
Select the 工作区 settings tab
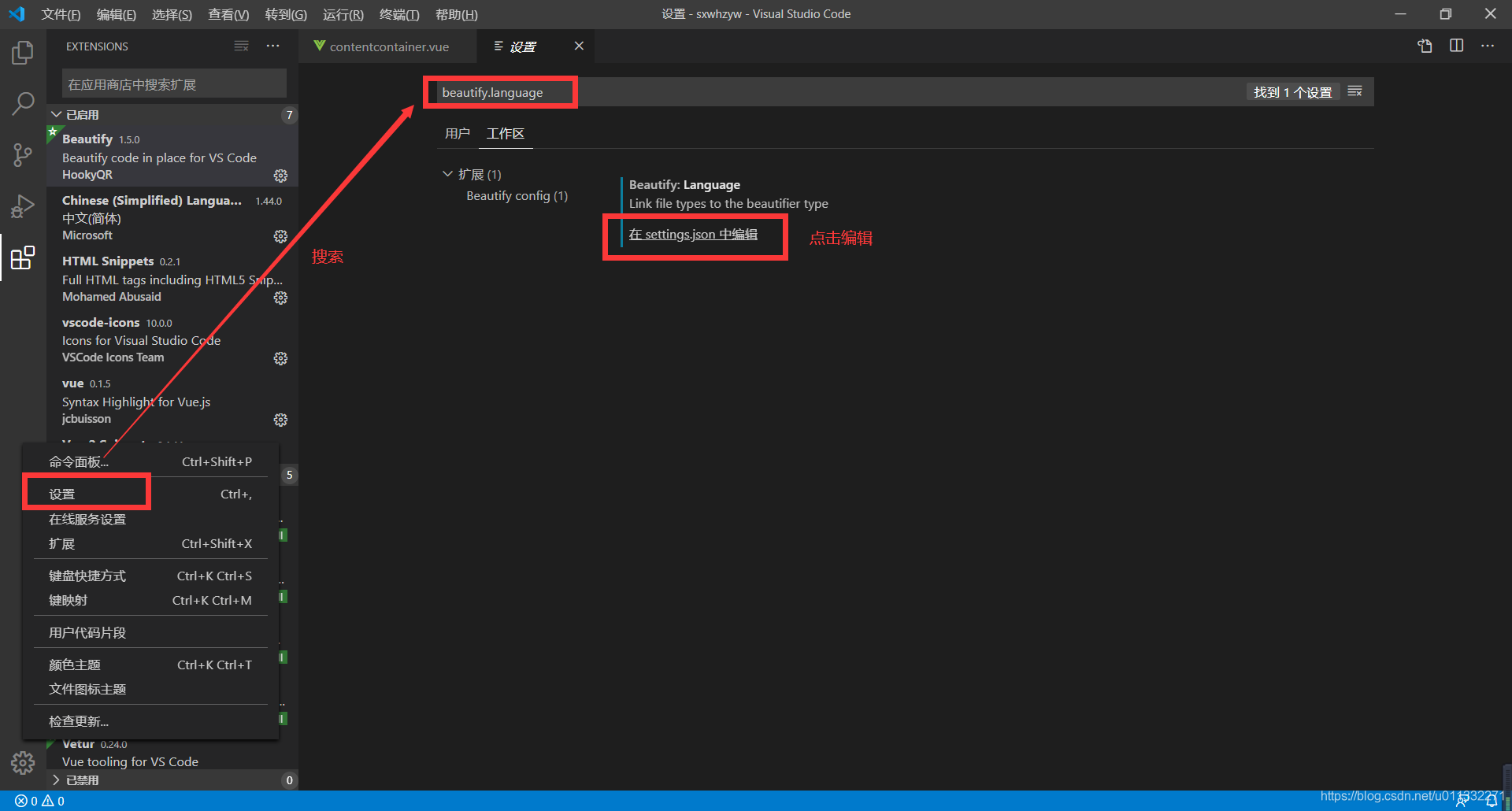(506, 133)
